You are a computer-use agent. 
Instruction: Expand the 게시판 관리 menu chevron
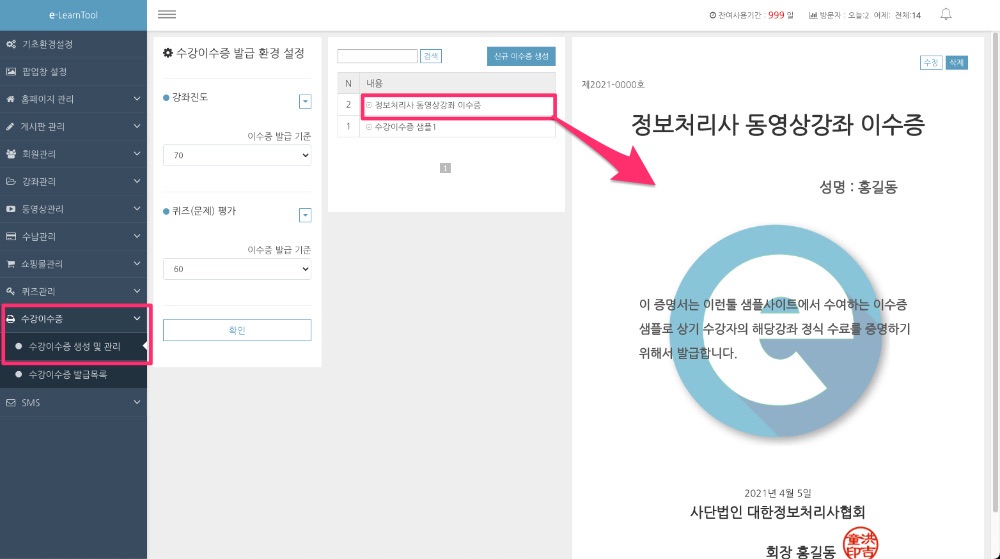tap(136, 126)
